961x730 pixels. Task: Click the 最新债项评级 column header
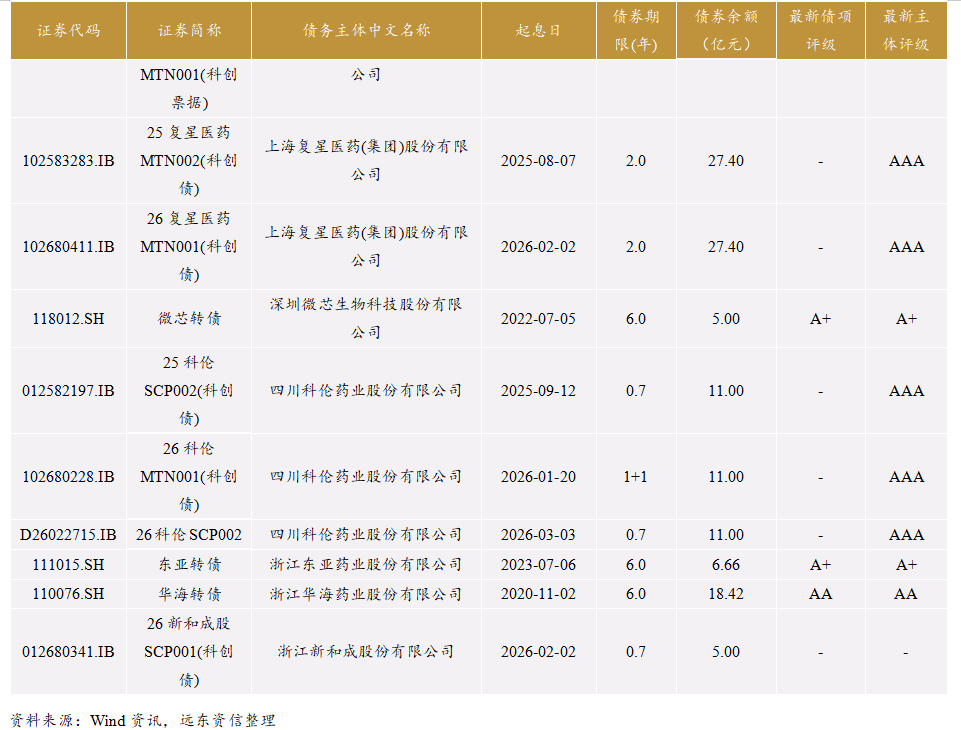click(821, 31)
